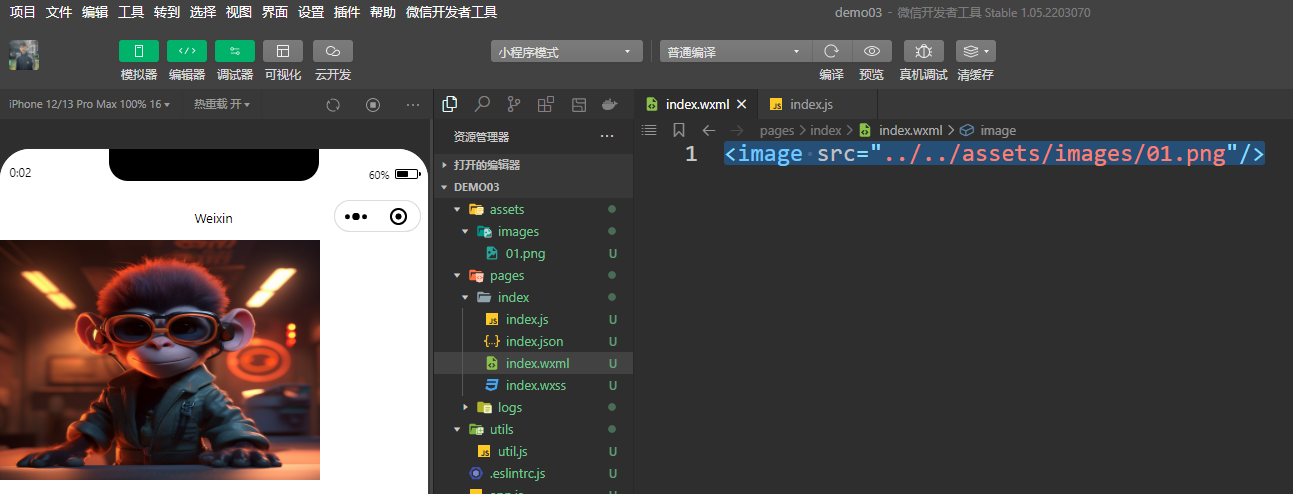Image resolution: width=1293 pixels, height=494 pixels.
Task: Click the simulator stop icon
Action: click(x=373, y=104)
